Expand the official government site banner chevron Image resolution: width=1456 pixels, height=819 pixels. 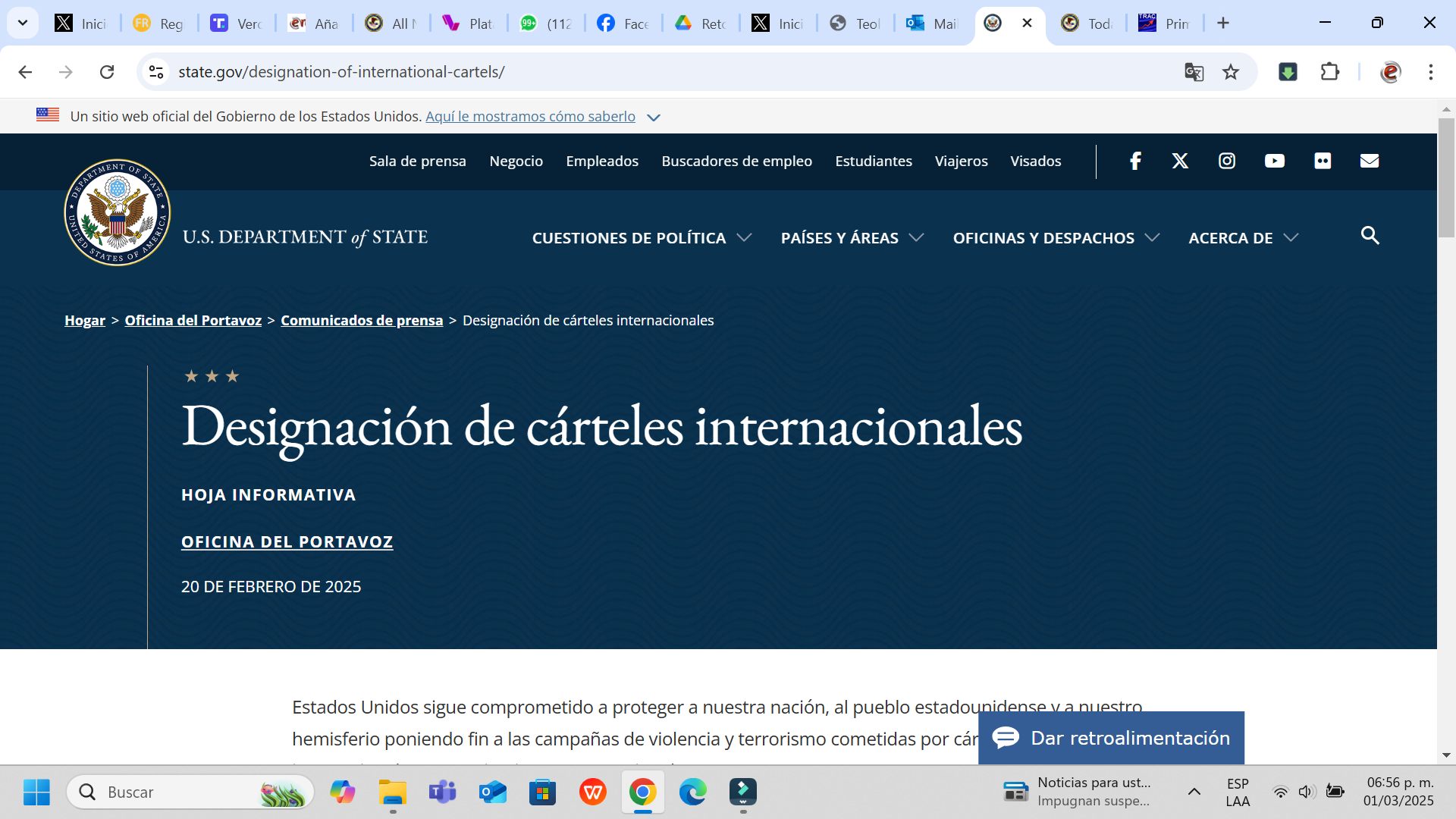click(654, 117)
